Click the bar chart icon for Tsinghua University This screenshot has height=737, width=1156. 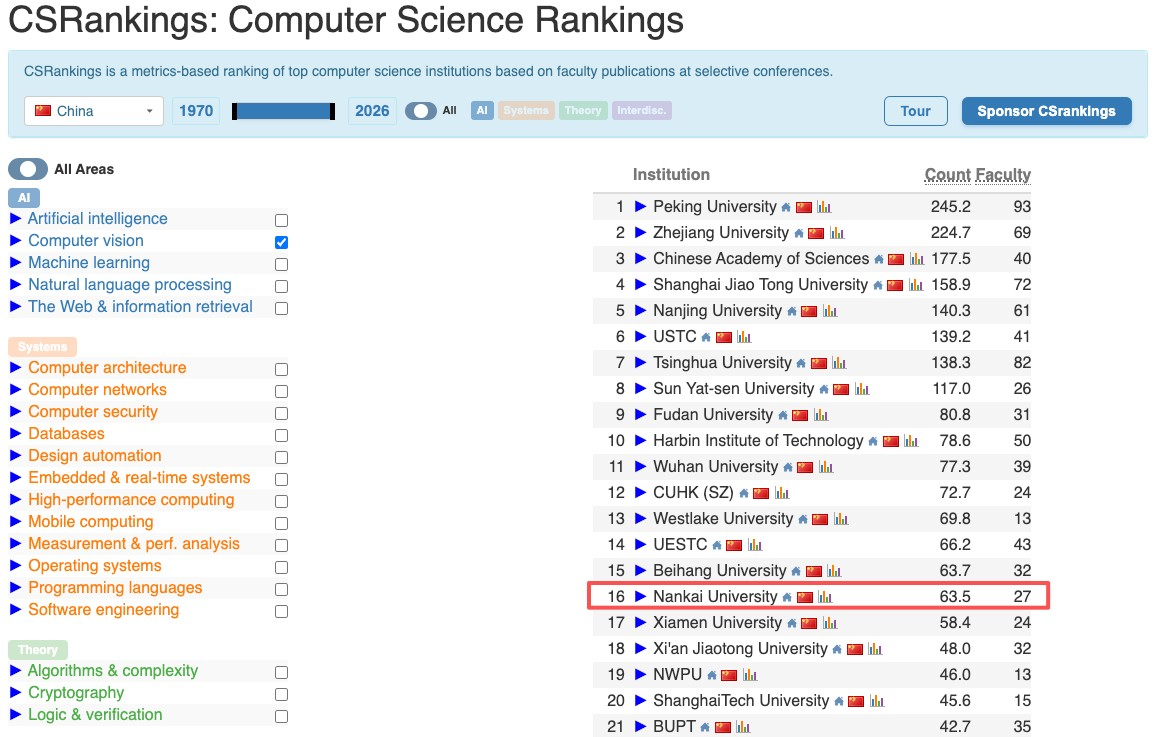click(839, 363)
